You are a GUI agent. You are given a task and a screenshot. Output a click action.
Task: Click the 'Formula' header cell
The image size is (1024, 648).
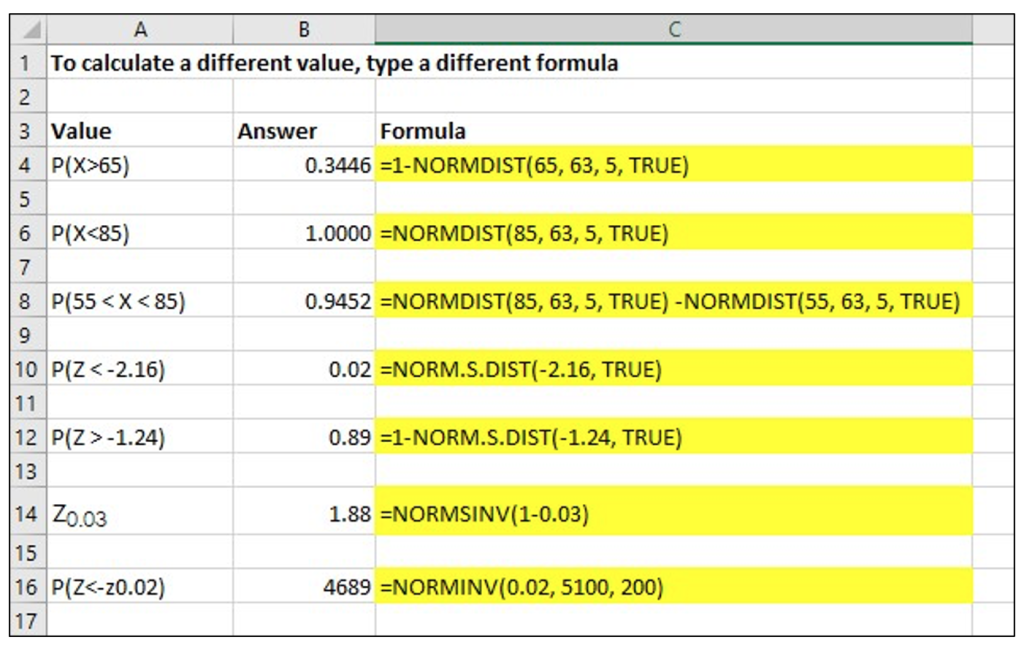673,131
